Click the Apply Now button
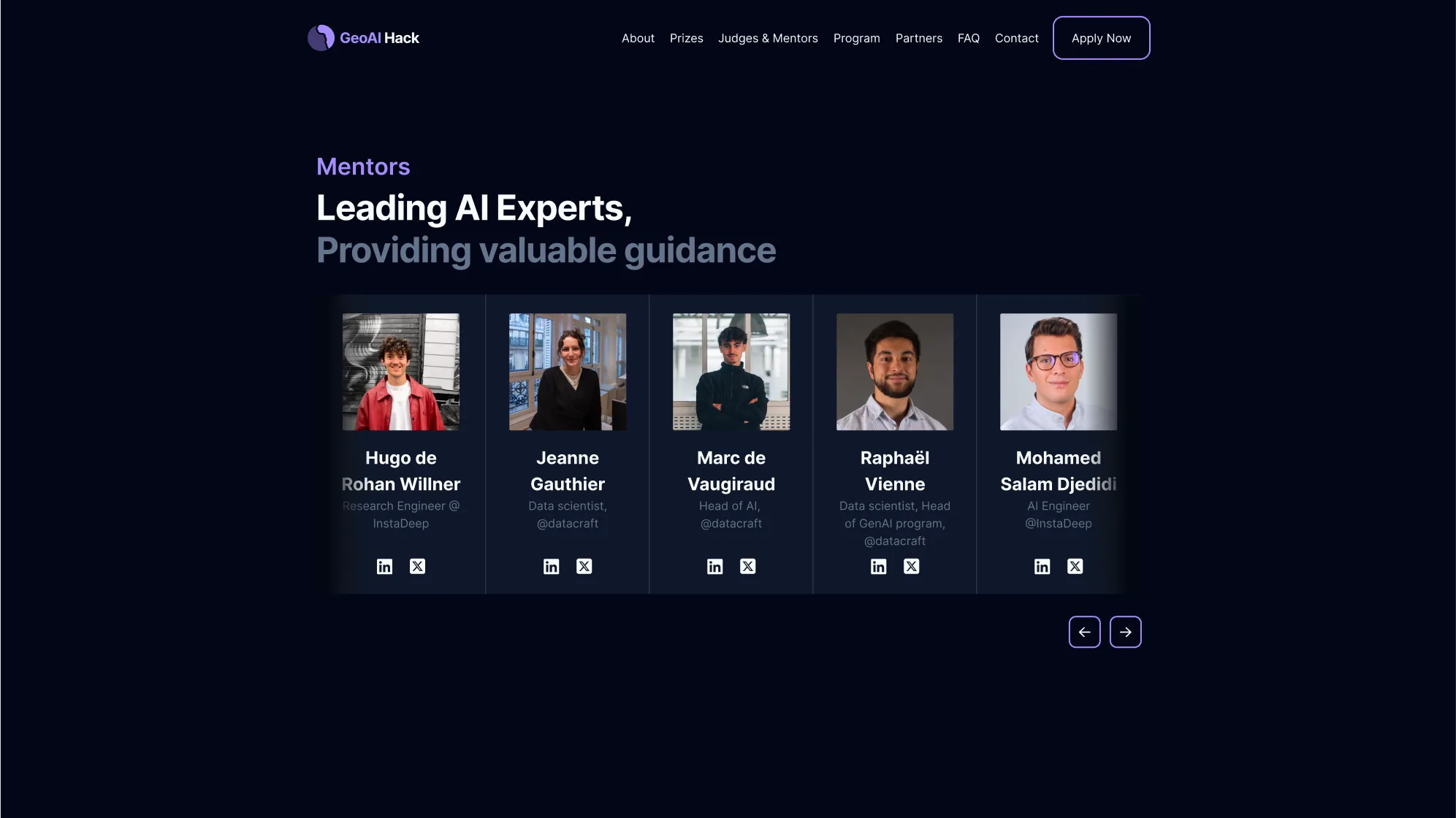 [1101, 38]
